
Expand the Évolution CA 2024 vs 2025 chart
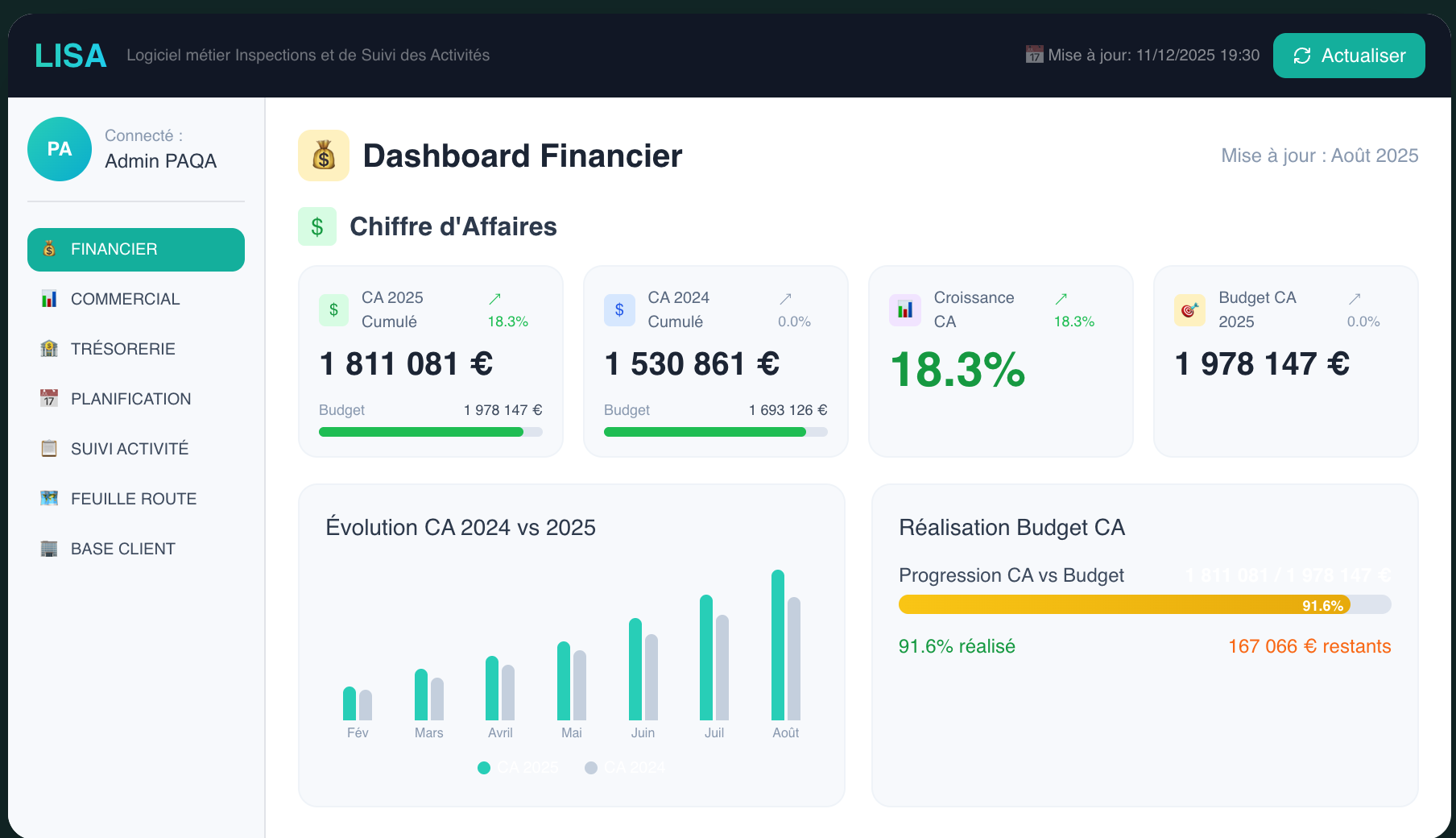[x=461, y=527]
